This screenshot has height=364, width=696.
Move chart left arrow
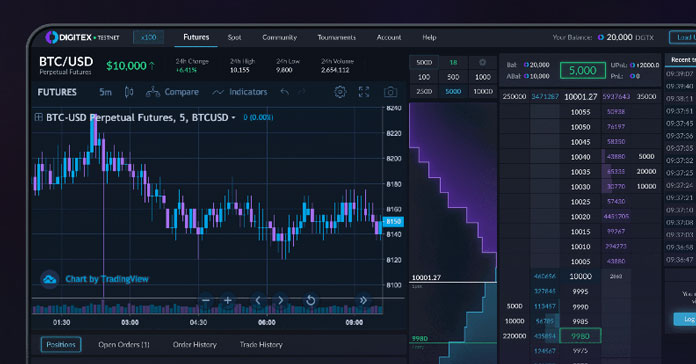[x=258, y=301]
